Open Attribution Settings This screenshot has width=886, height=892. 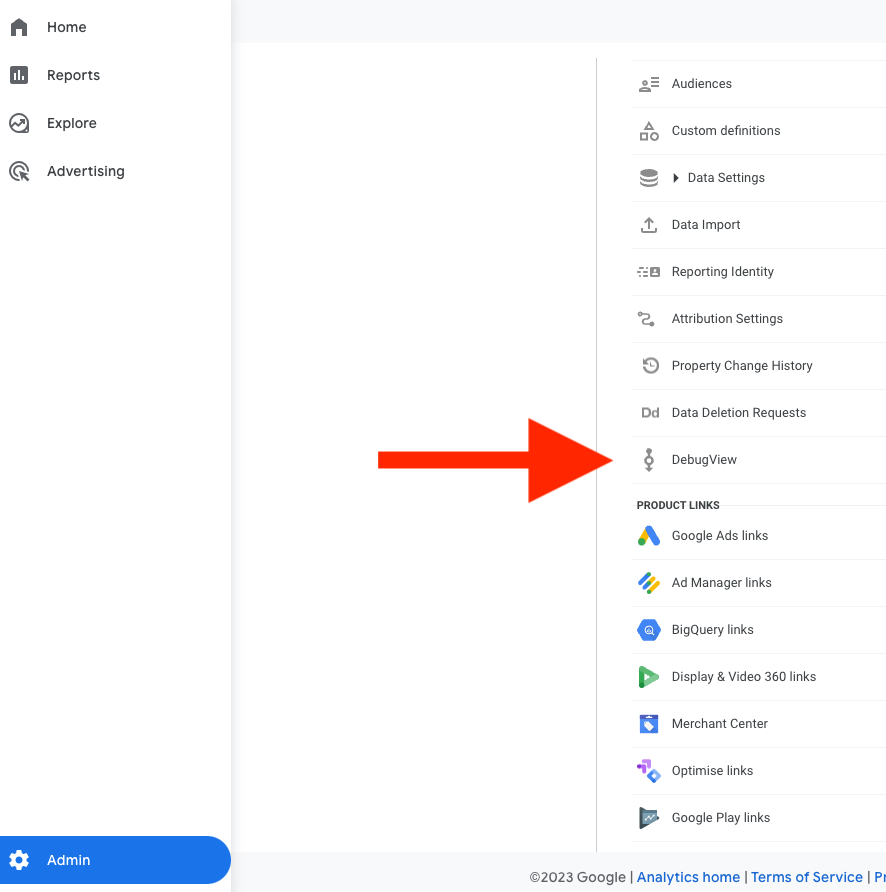[x=727, y=319]
